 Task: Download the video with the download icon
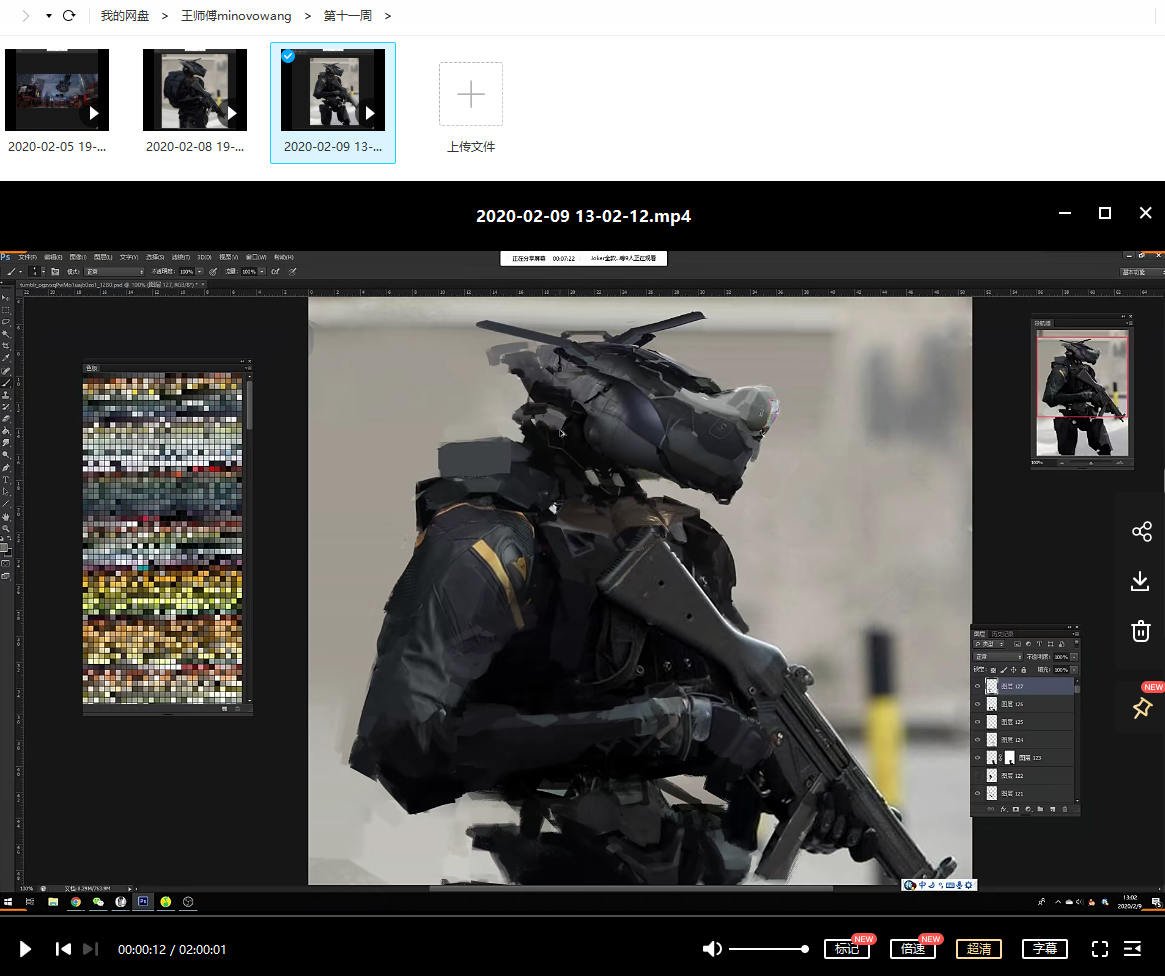click(x=1140, y=581)
